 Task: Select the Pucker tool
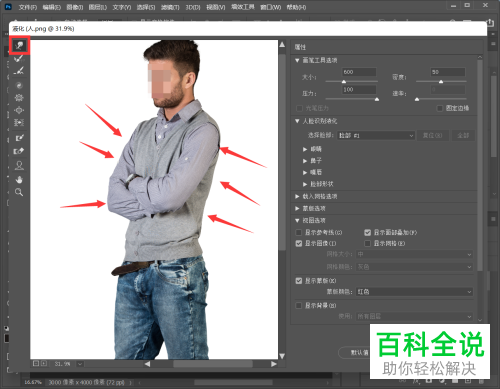click(19, 98)
